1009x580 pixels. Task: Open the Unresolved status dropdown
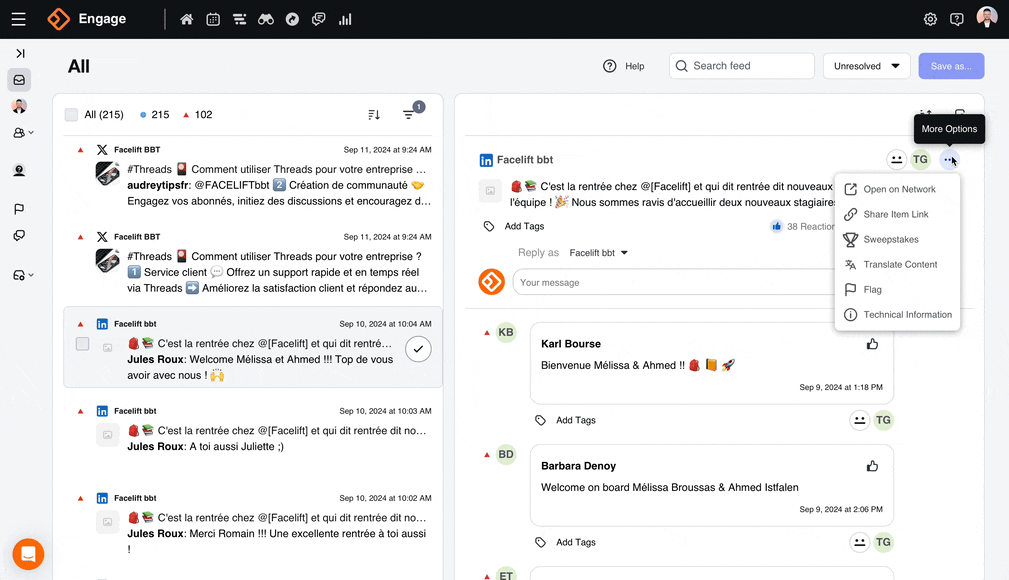click(x=866, y=66)
